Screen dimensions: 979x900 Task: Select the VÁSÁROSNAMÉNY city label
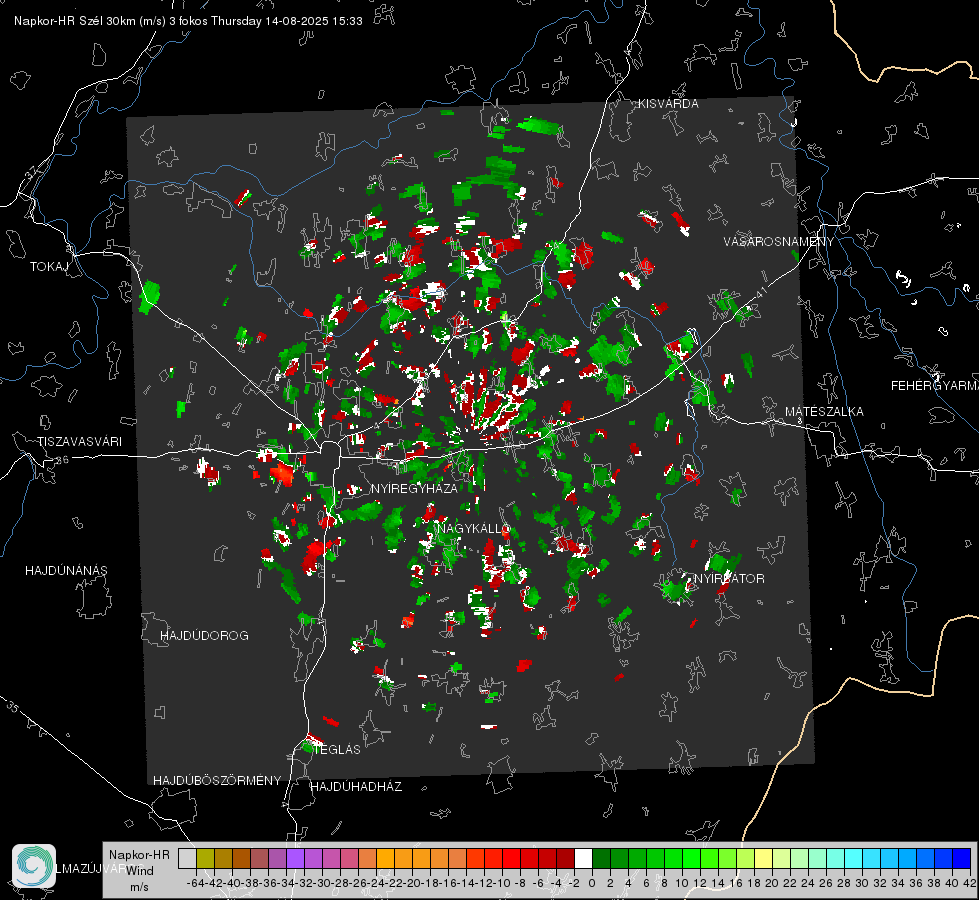pyautogui.click(x=779, y=241)
